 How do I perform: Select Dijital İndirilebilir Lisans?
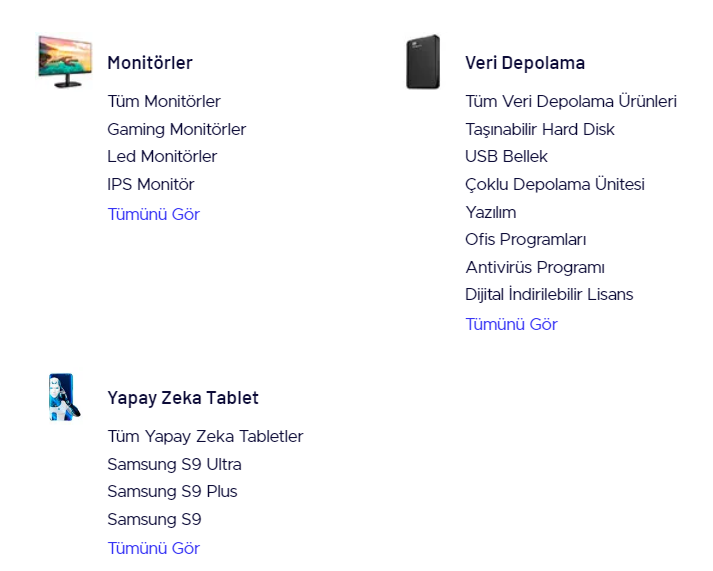pos(549,294)
